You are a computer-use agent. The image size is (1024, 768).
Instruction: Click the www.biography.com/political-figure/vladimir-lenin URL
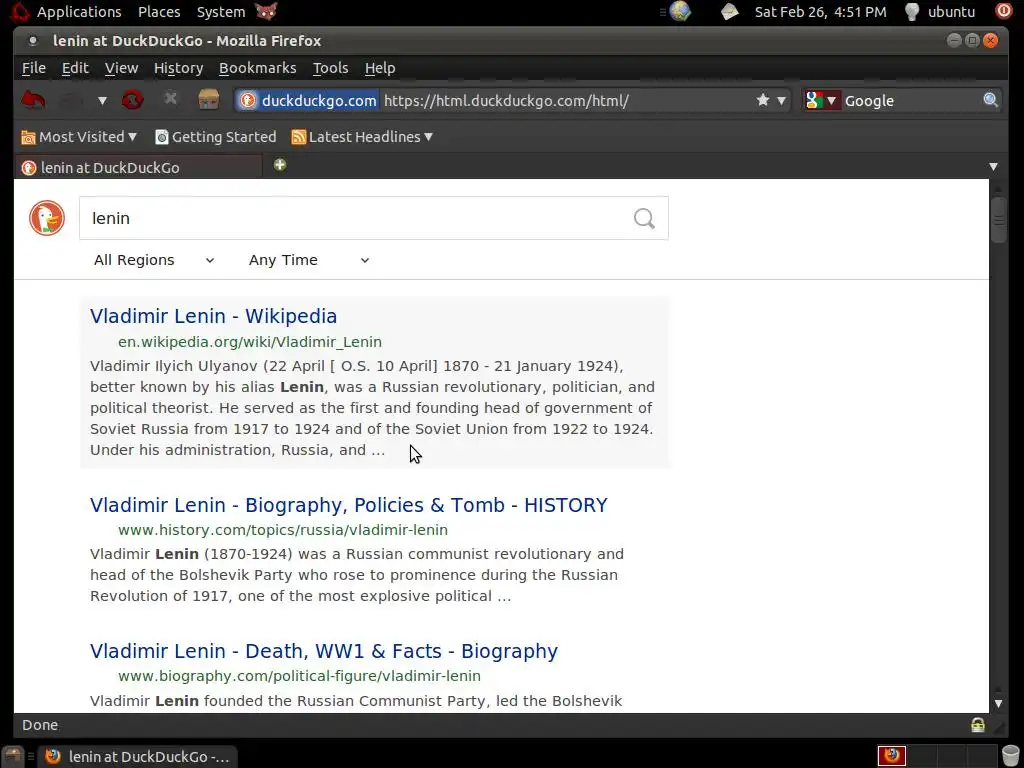pos(299,676)
